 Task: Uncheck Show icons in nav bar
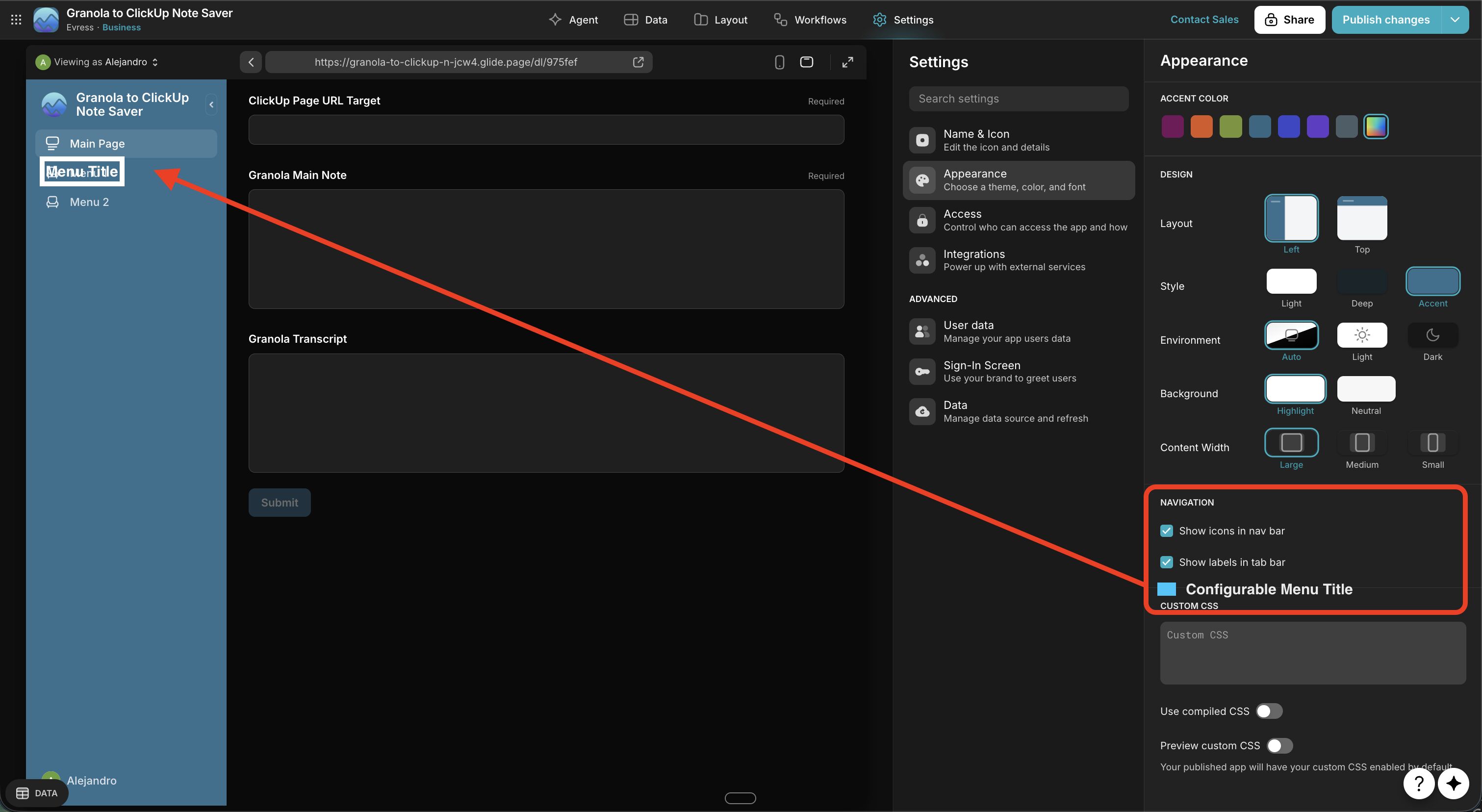1166,531
